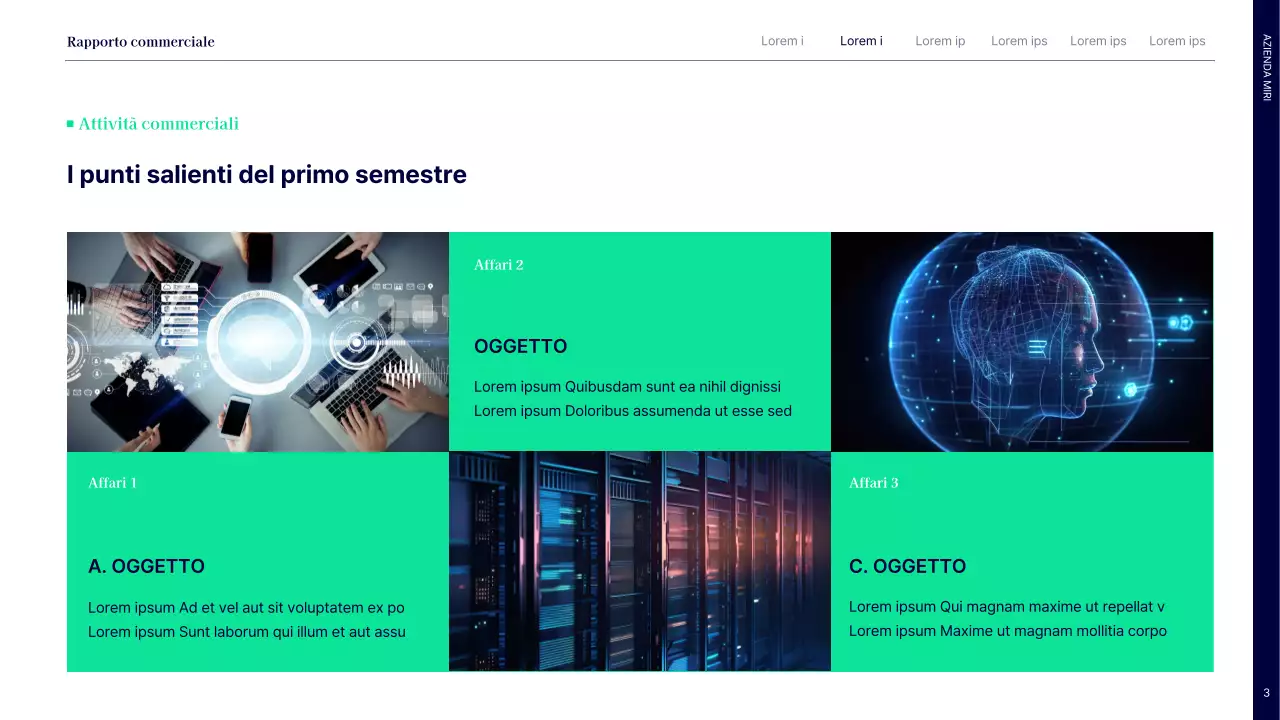Click the "Affari 1" label
Viewport: 1280px width, 720px height.
[112, 483]
